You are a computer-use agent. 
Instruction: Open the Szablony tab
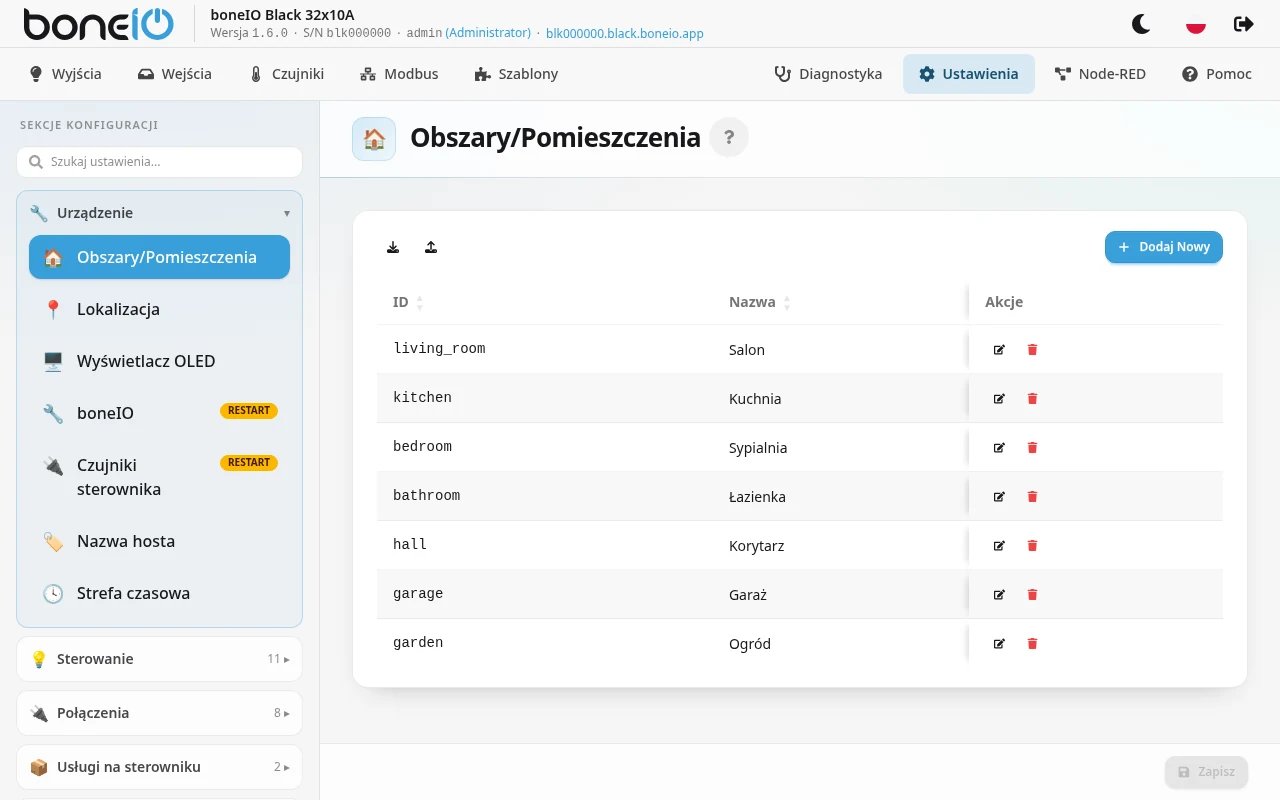516,74
